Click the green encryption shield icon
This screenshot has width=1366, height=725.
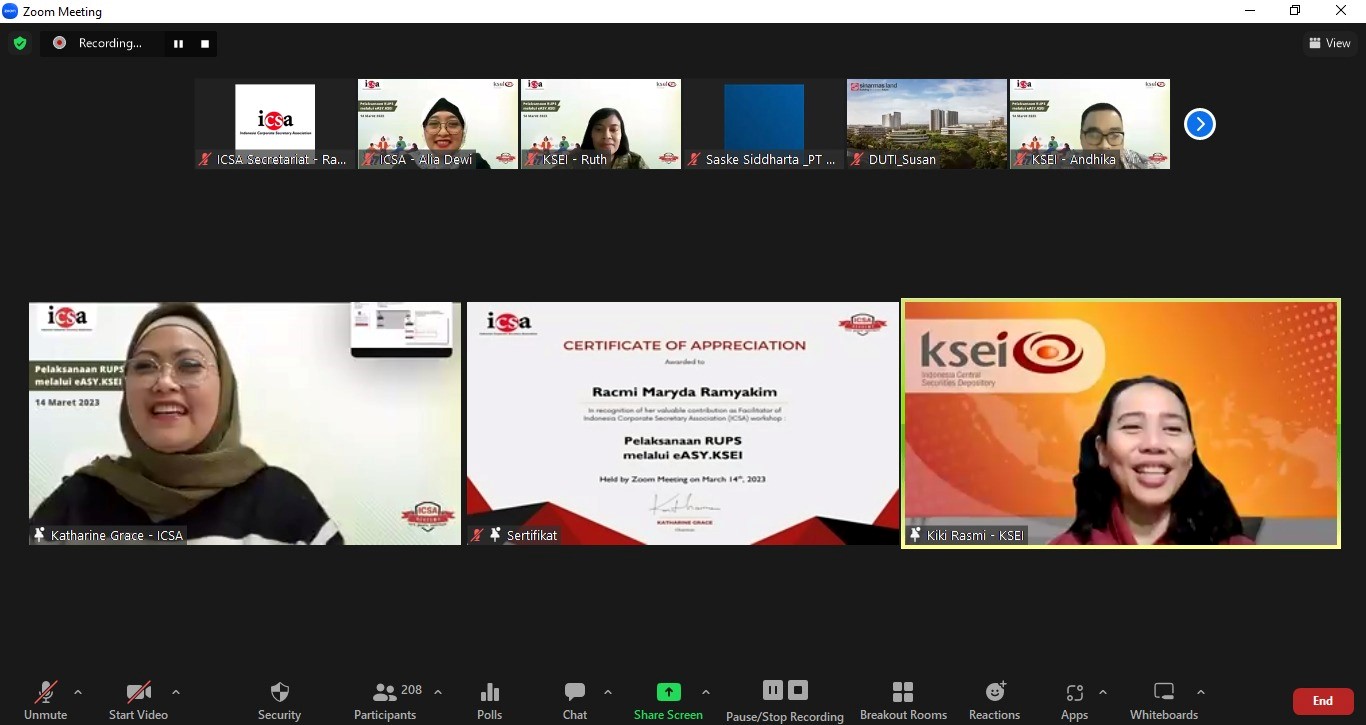tap(19, 43)
